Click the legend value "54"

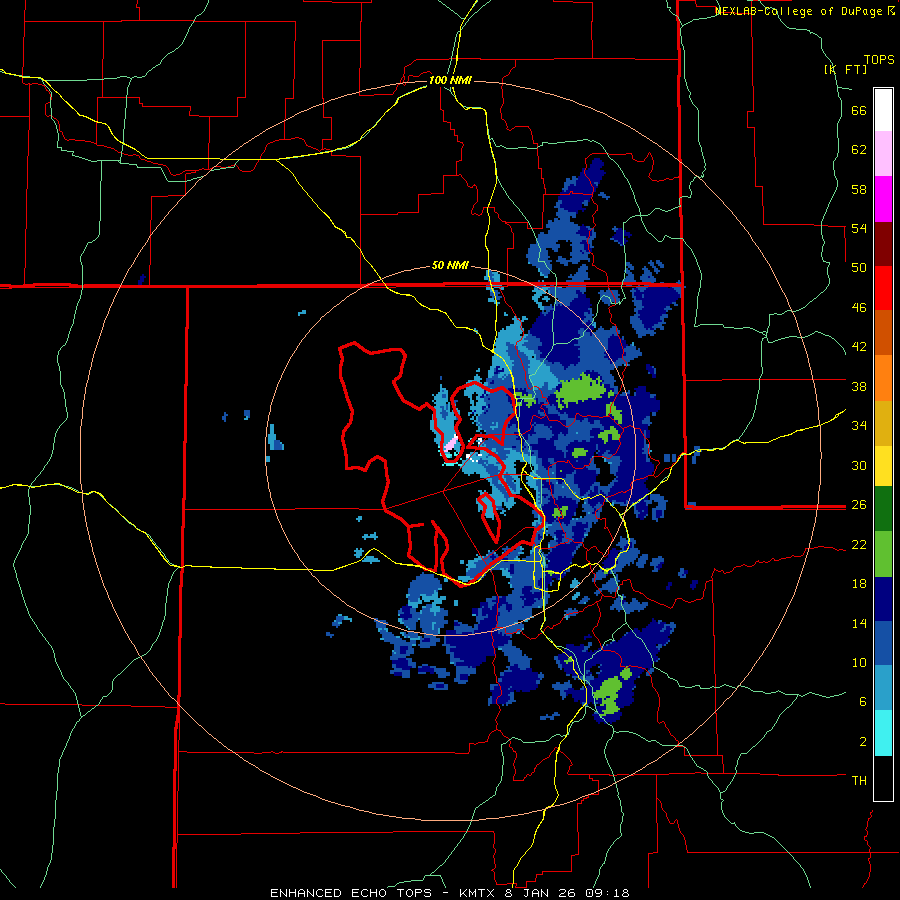pos(859,228)
